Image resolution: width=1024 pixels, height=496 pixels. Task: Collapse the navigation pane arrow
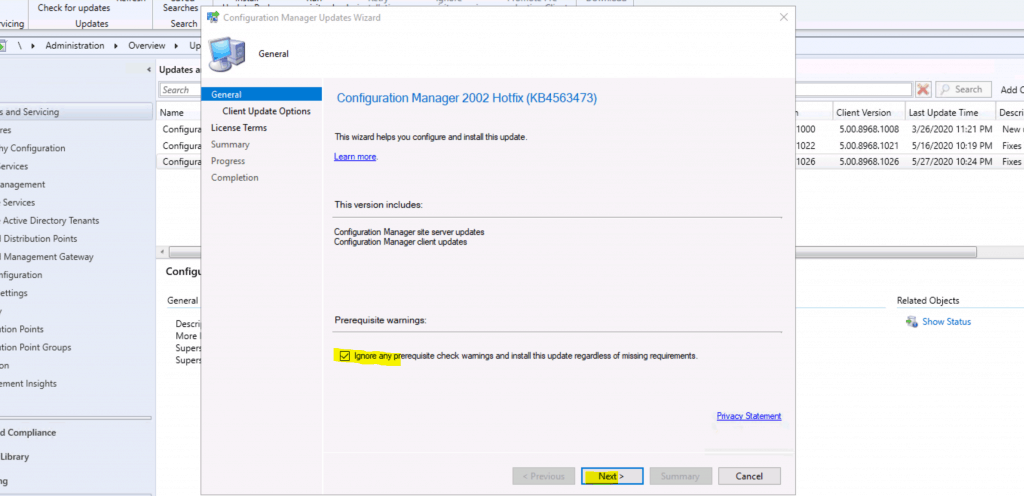pyautogui.click(x=149, y=69)
